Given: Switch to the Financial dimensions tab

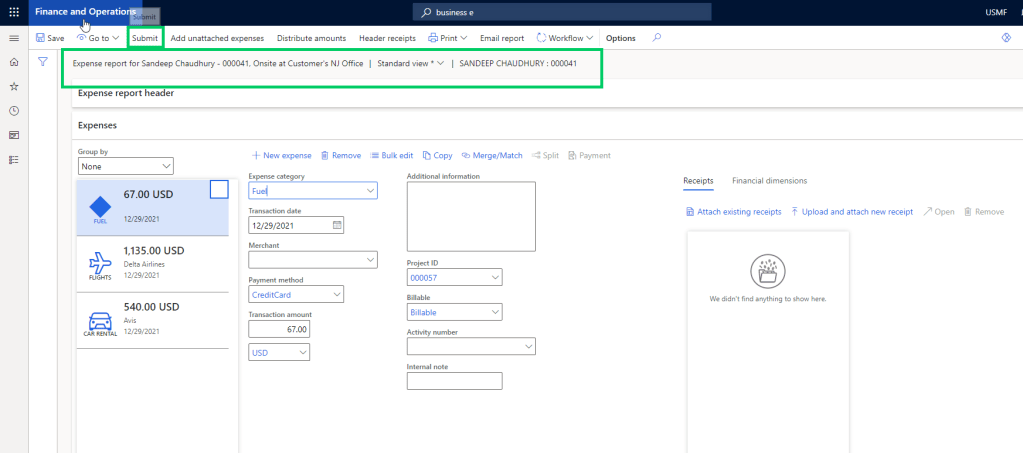Looking at the screenshot, I should click(x=769, y=181).
